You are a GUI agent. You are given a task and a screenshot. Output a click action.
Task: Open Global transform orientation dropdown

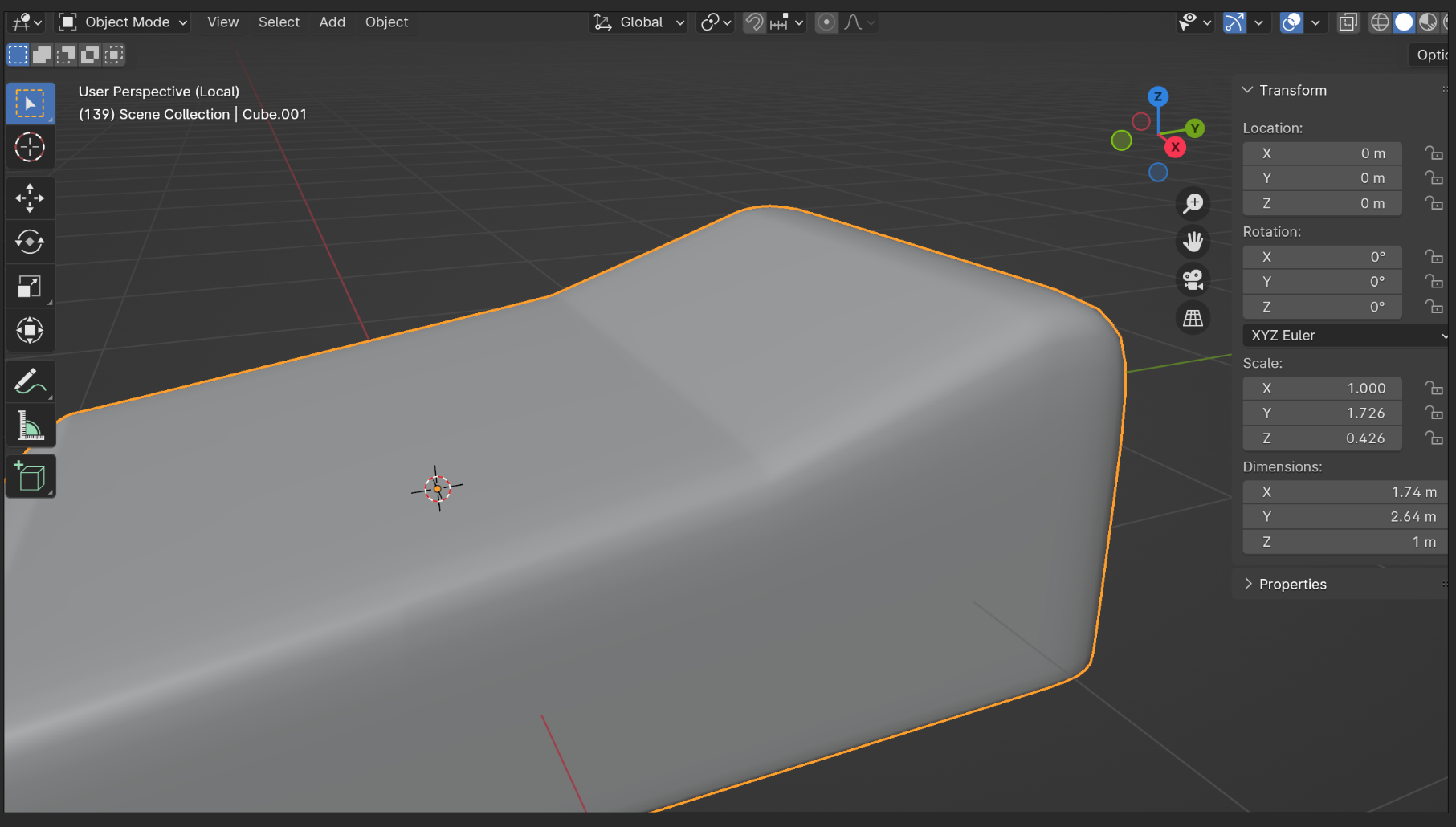point(639,22)
